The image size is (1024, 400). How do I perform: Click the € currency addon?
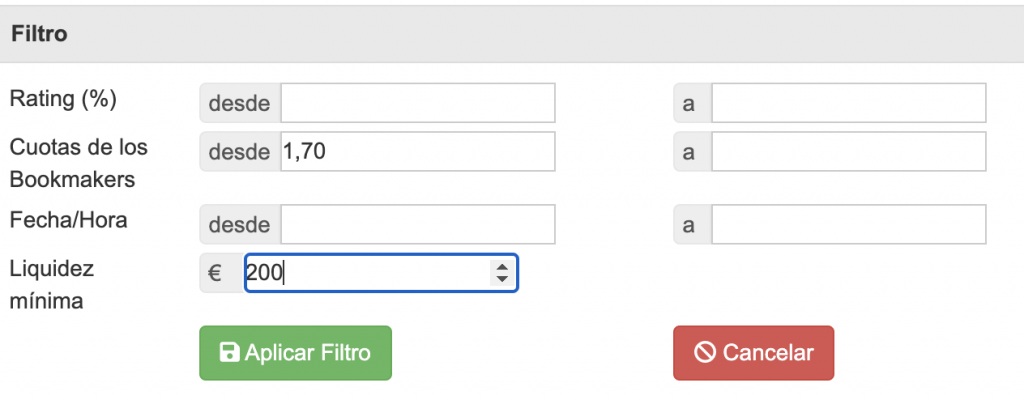214,273
